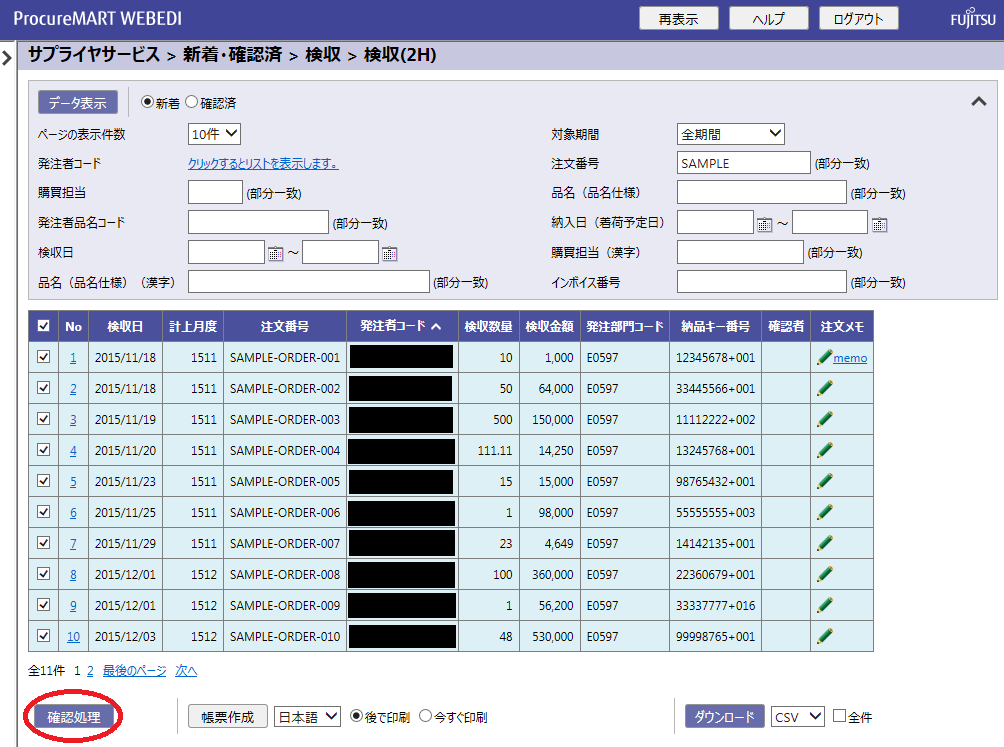Focus the 発注者品名コード input field

(258, 222)
